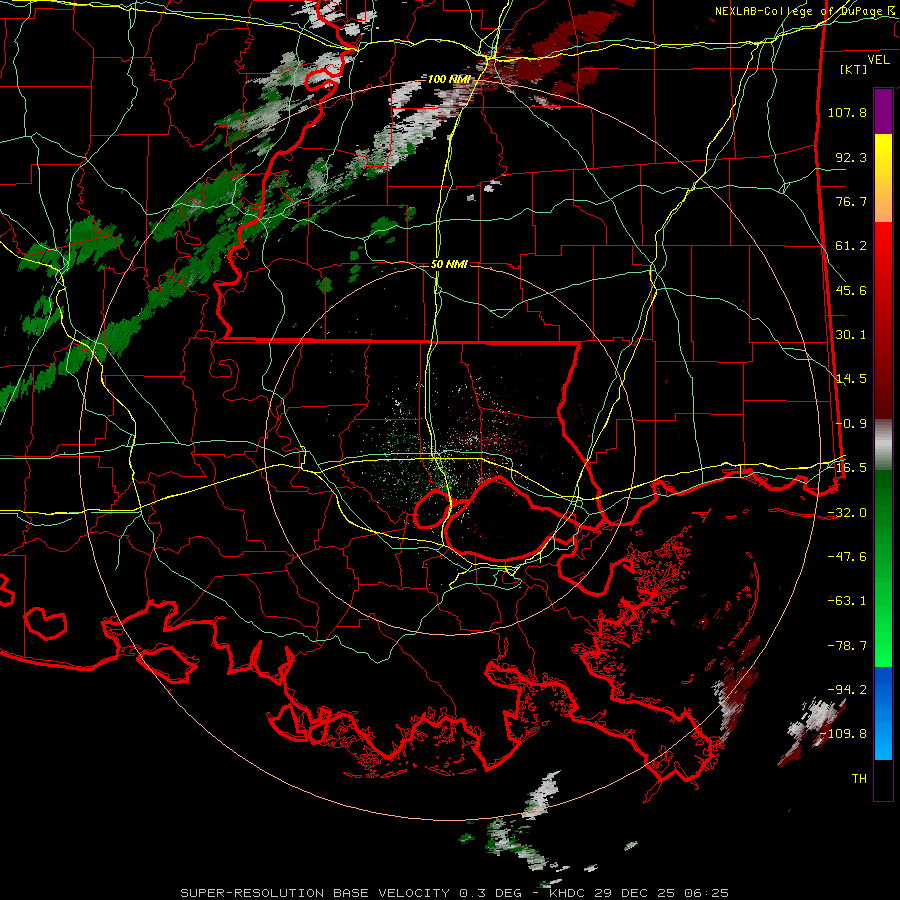Screen dimensions: 900x900
Task: Click the TH legend label
Action: (859, 779)
